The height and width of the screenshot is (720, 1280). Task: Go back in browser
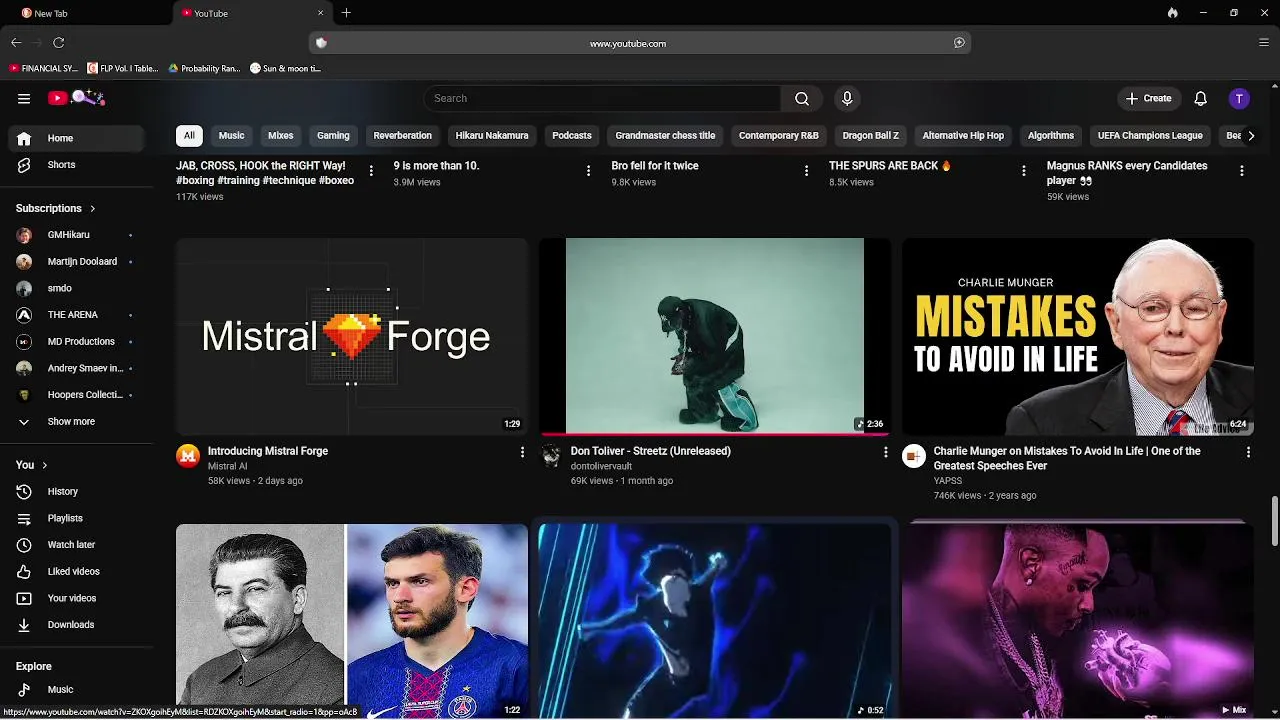pos(16,42)
